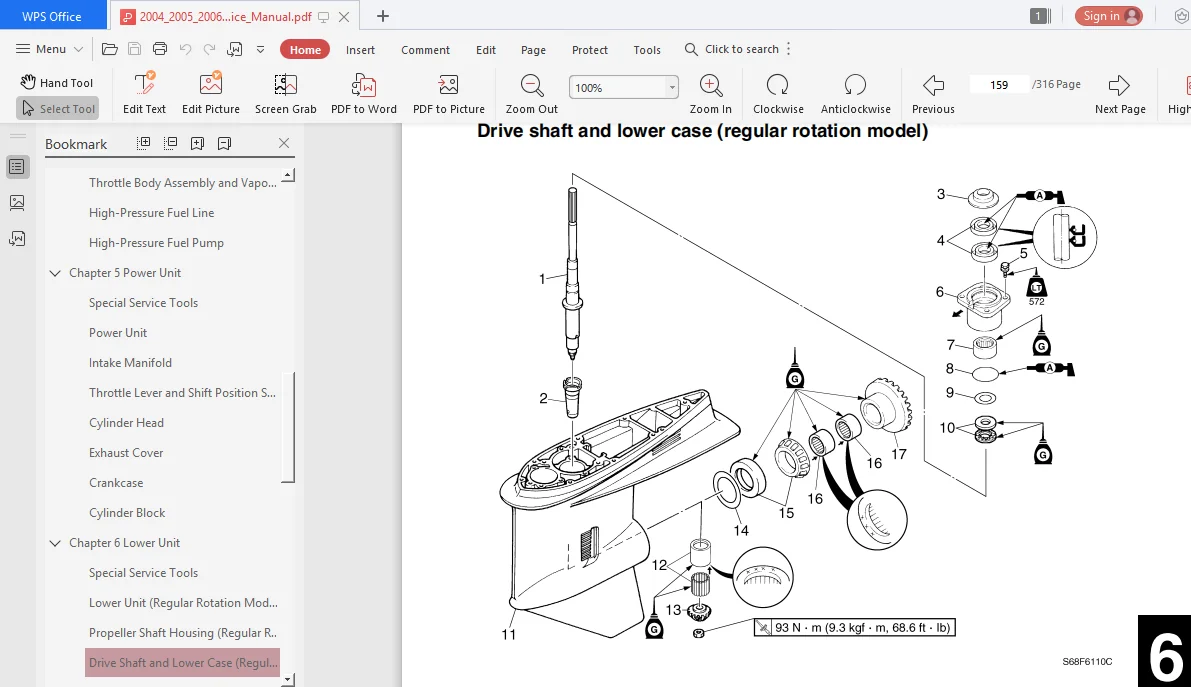Open the Page ribbon tab
The height and width of the screenshot is (687, 1191).
[533, 50]
